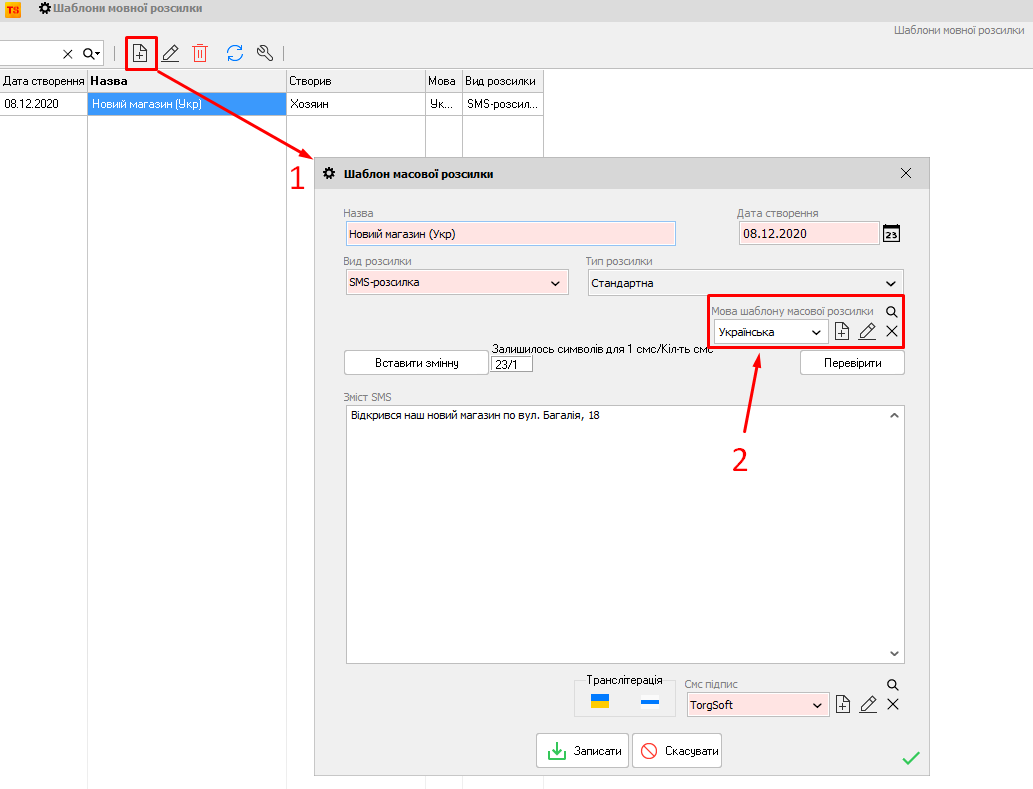Click the edit pencil icon in toolbar
This screenshot has height=789, width=1033.
tap(170, 53)
